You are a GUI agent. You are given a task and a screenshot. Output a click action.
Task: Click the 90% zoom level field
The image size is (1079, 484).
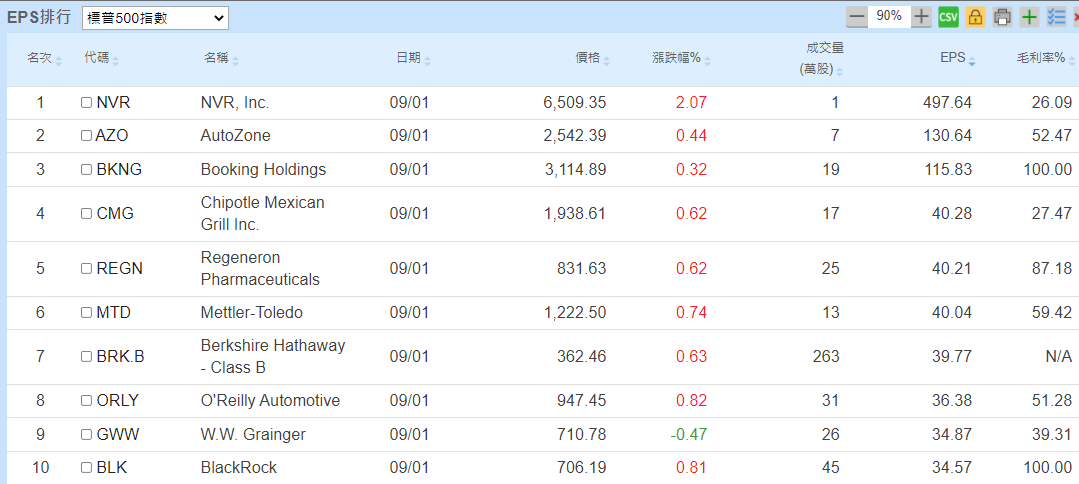click(888, 17)
